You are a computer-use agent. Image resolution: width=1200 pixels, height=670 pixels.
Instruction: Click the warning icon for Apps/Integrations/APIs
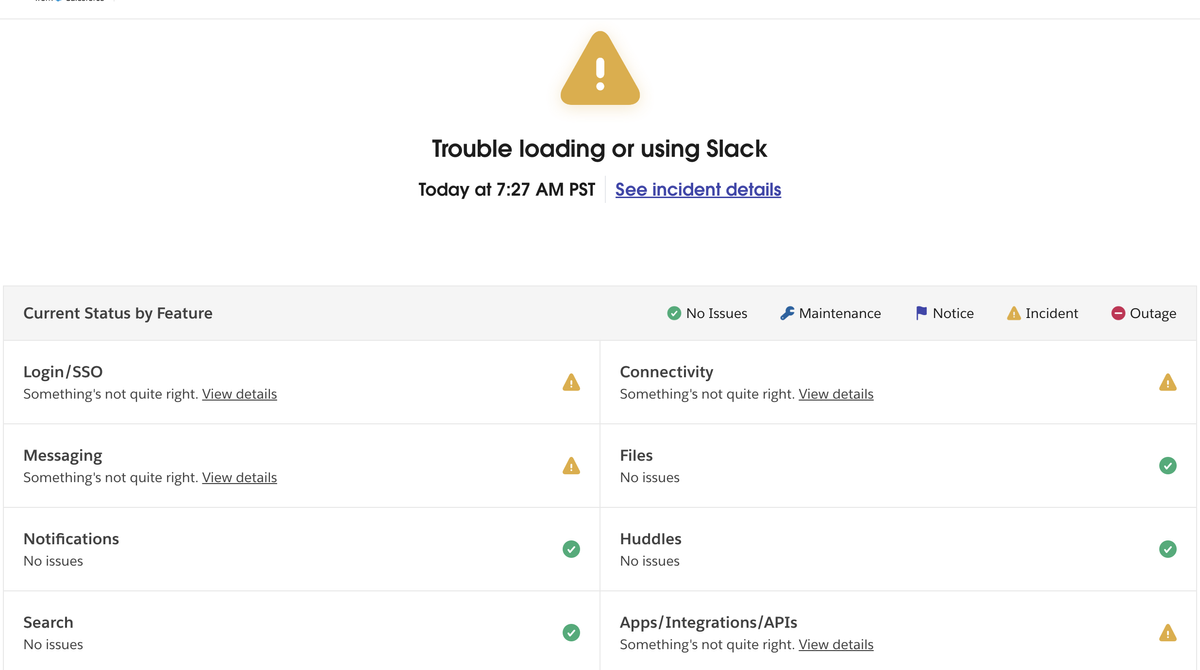click(x=1168, y=632)
